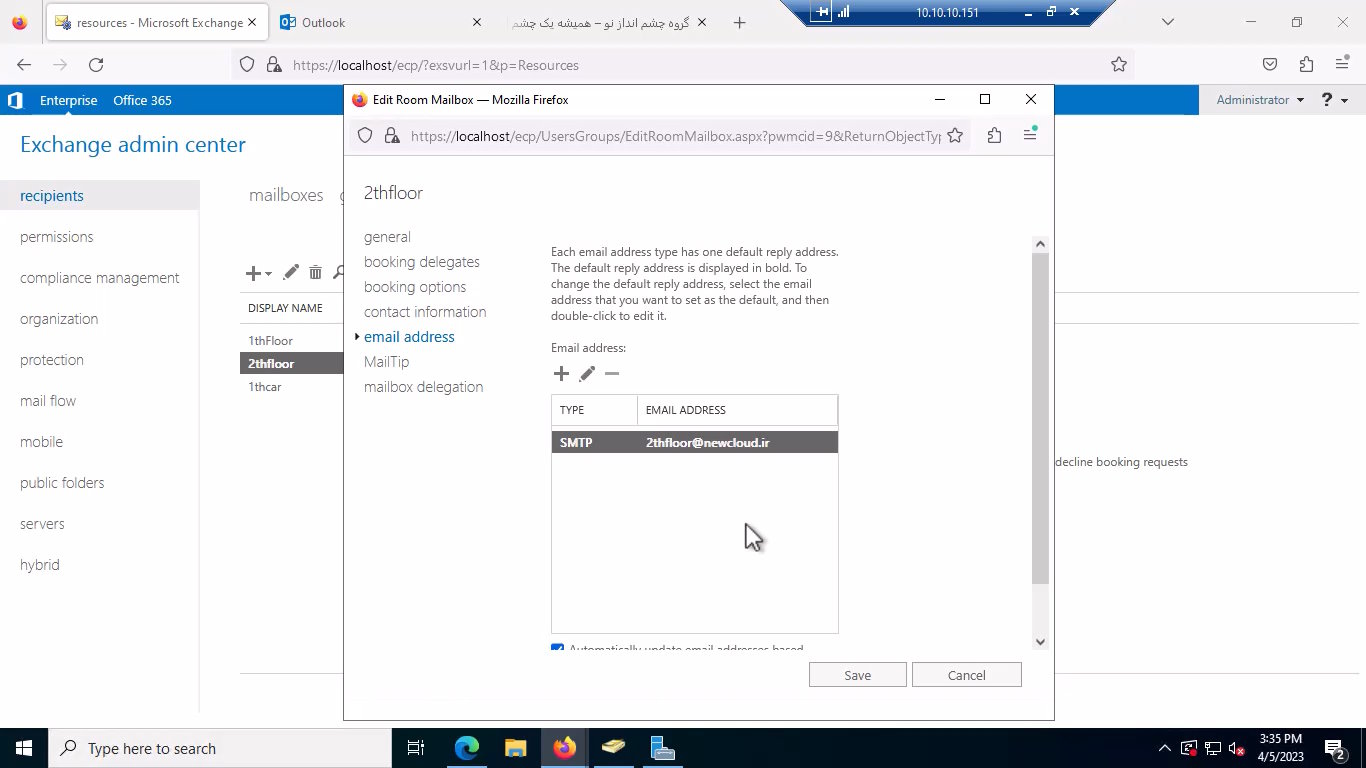Select 1thcar in resources list
Viewport: 1366px width, 768px height.
coord(265,387)
